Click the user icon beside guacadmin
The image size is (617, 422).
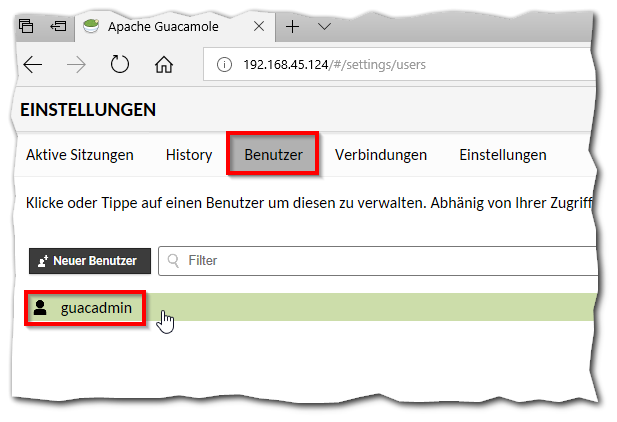pyautogui.click(x=40, y=308)
